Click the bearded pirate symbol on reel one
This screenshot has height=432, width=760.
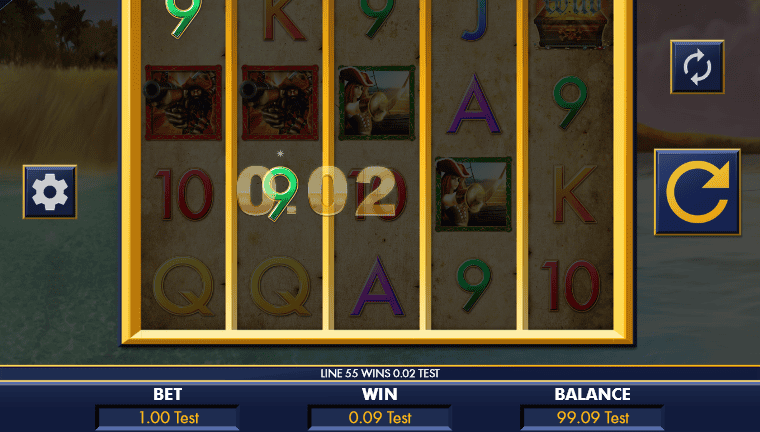coord(183,103)
